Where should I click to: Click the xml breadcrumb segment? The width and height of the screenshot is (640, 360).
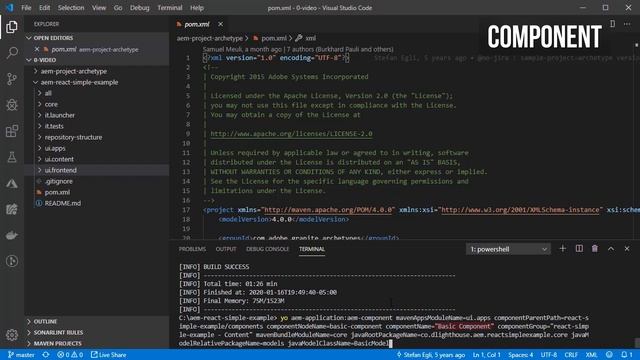[x=311, y=38]
